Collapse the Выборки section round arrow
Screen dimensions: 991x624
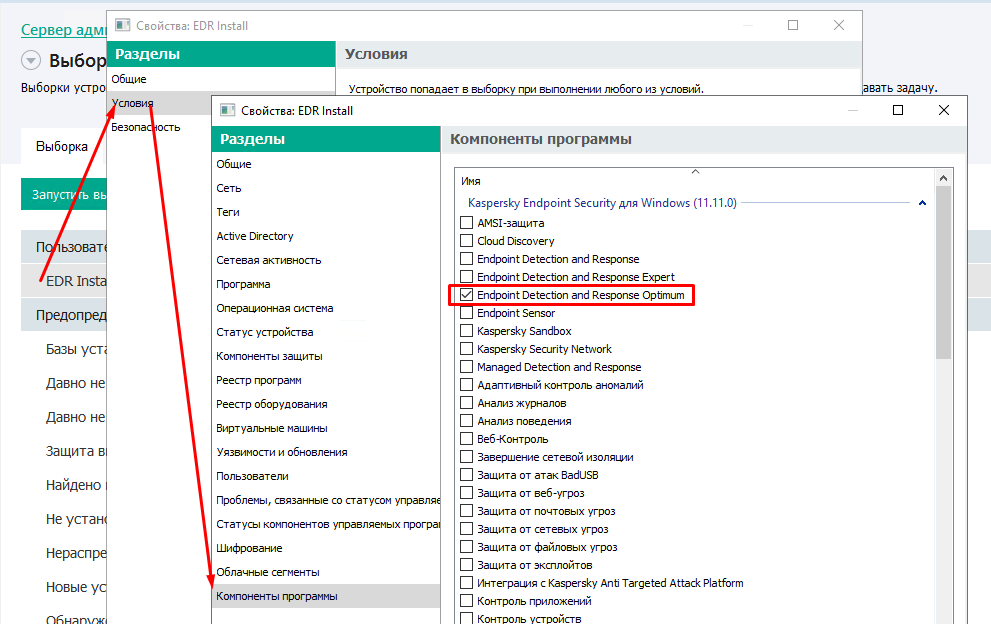point(31,60)
